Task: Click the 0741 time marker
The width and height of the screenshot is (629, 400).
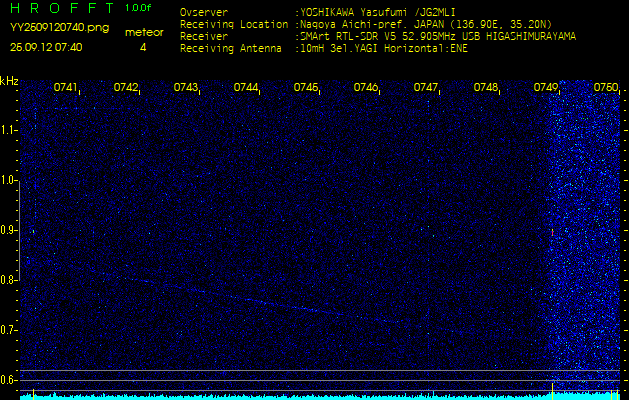Action: 66,88
